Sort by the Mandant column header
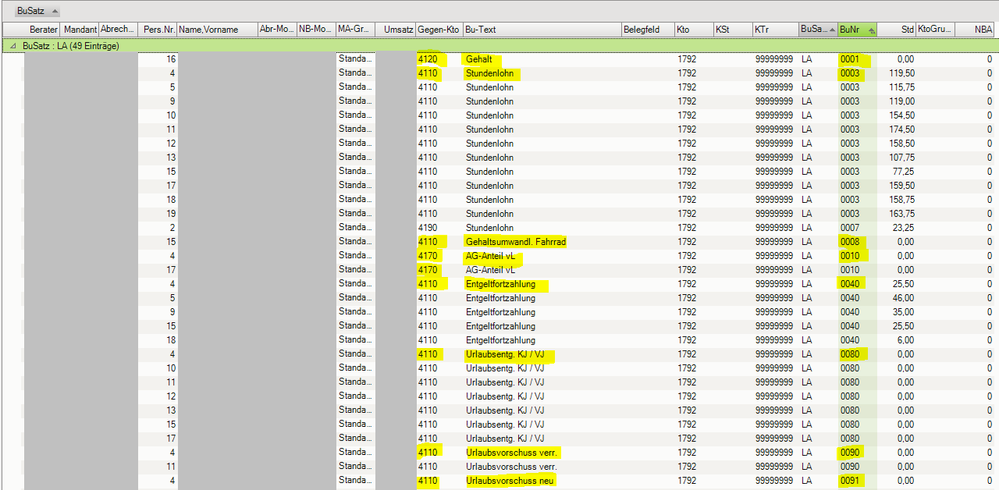The image size is (999, 490). pos(80,29)
